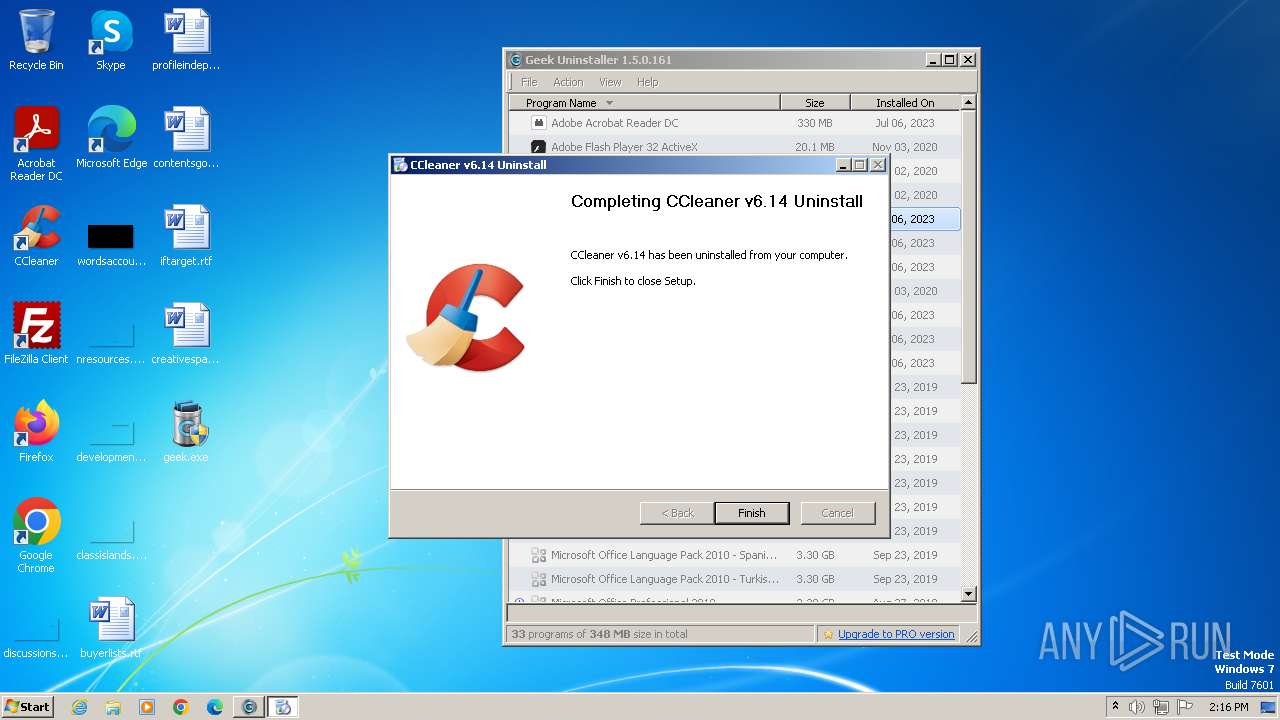Open the Upgrade to PRO version link
This screenshot has width=1280, height=720.
click(x=896, y=634)
